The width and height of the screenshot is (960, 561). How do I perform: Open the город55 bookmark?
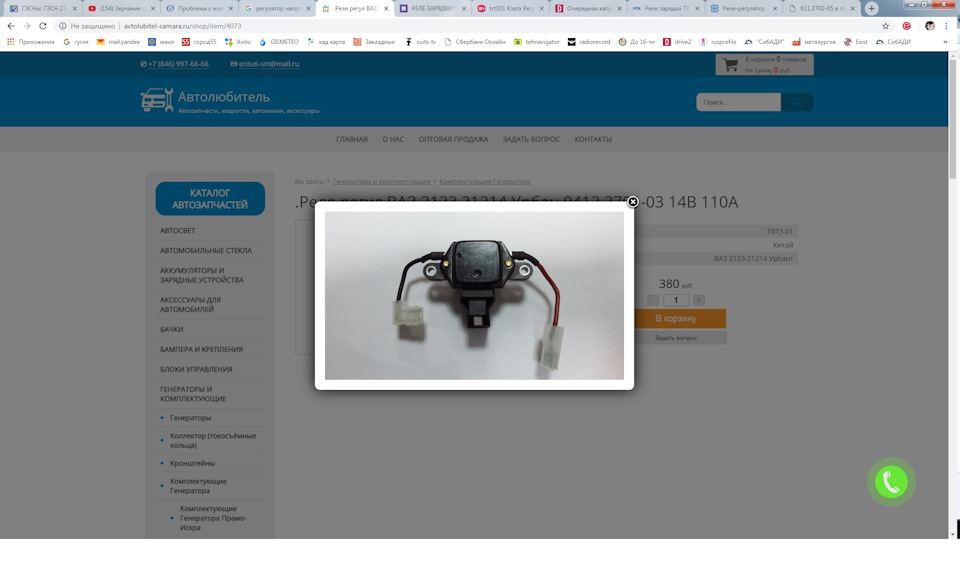199,42
